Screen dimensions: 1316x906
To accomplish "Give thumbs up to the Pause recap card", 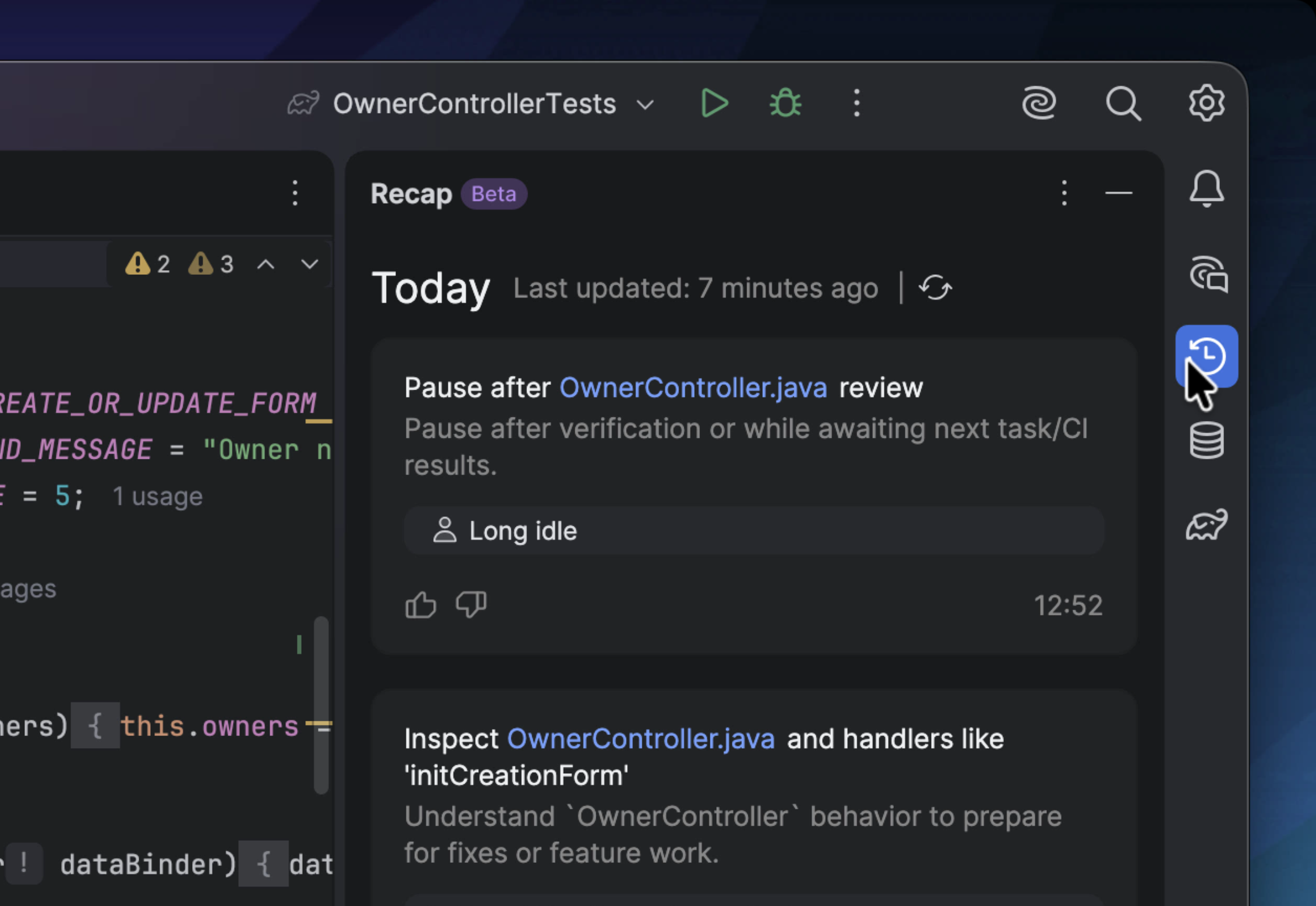I will [x=420, y=604].
